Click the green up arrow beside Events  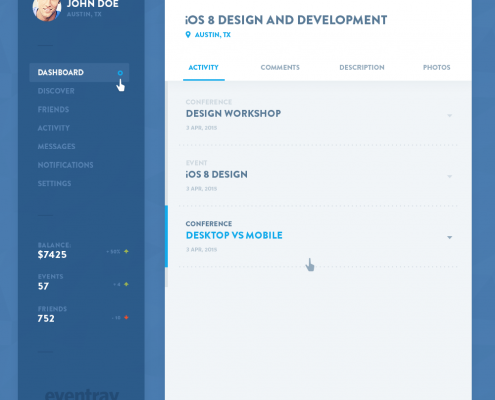click(x=126, y=284)
